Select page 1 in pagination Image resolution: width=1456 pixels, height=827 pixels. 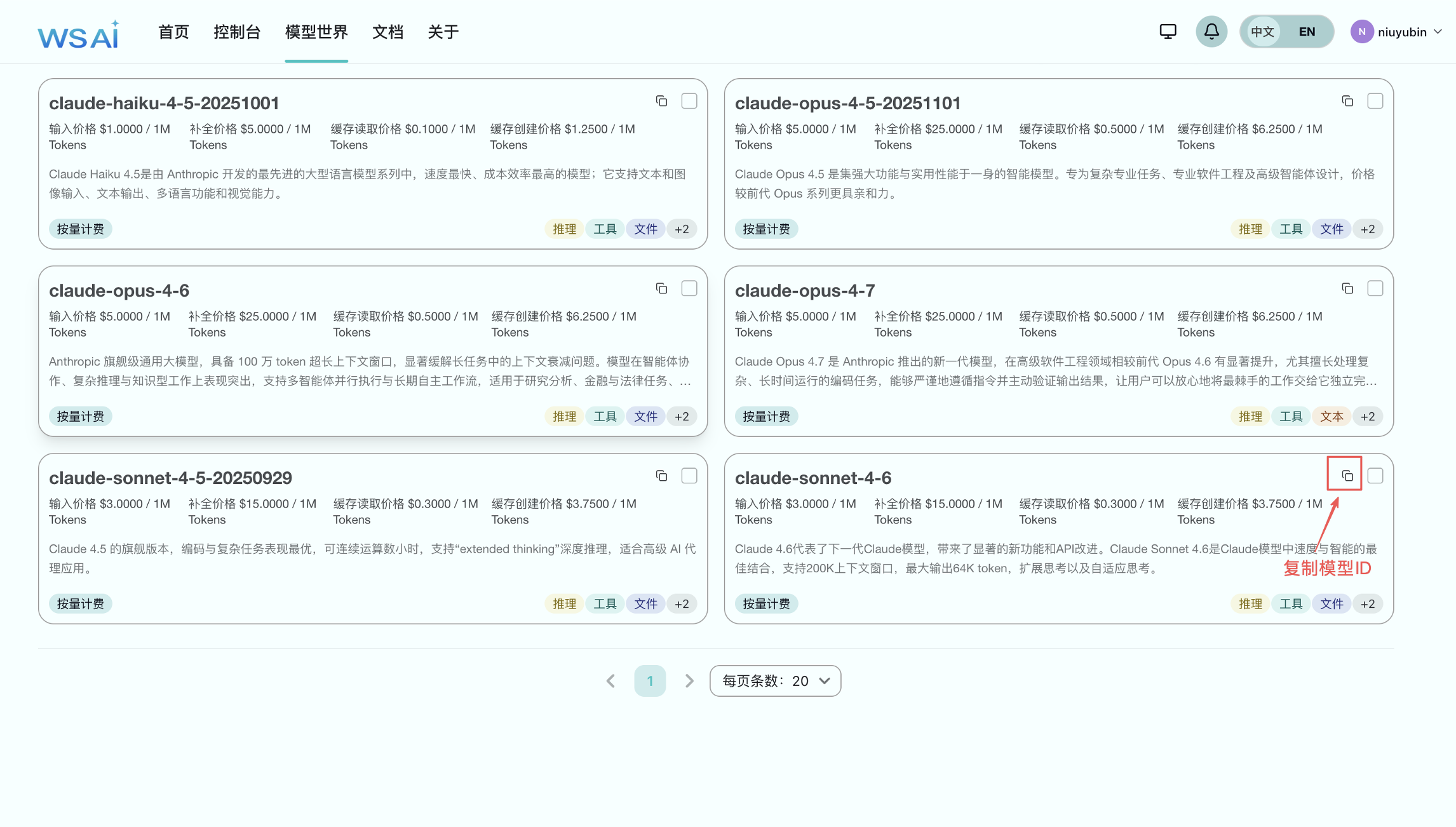click(x=650, y=681)
